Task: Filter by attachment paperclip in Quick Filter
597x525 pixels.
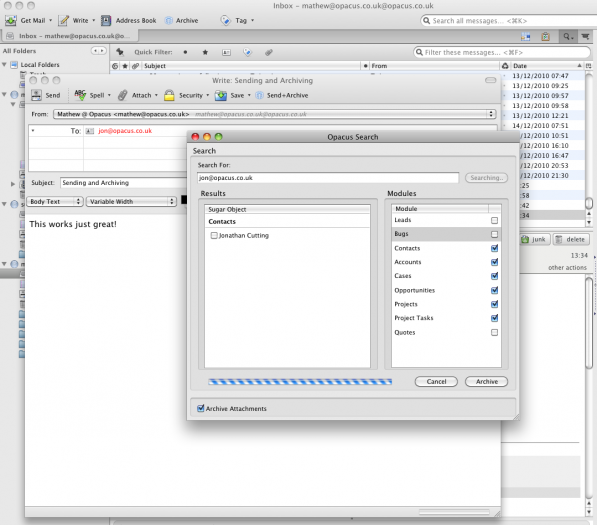Action: (x=269, y=52)
